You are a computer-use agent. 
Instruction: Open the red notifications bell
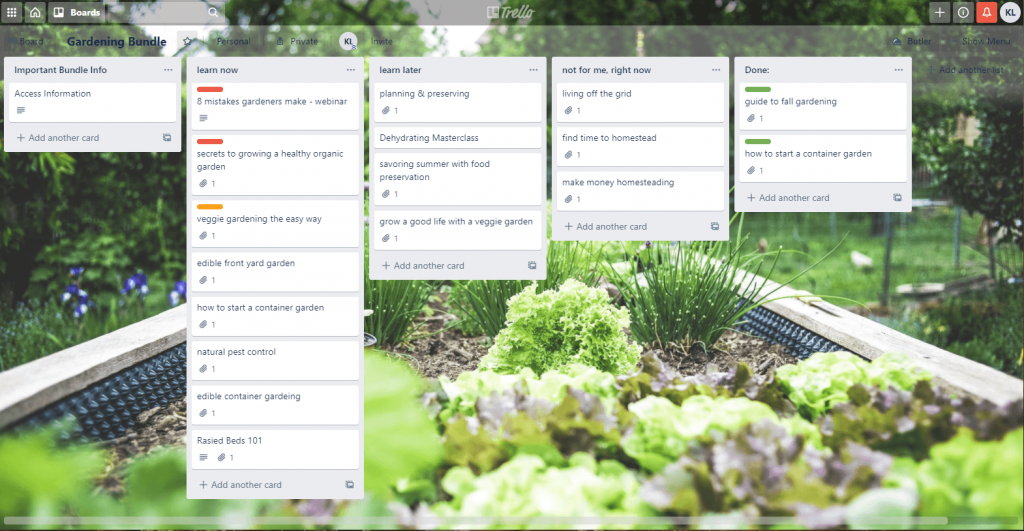point(986,12)
